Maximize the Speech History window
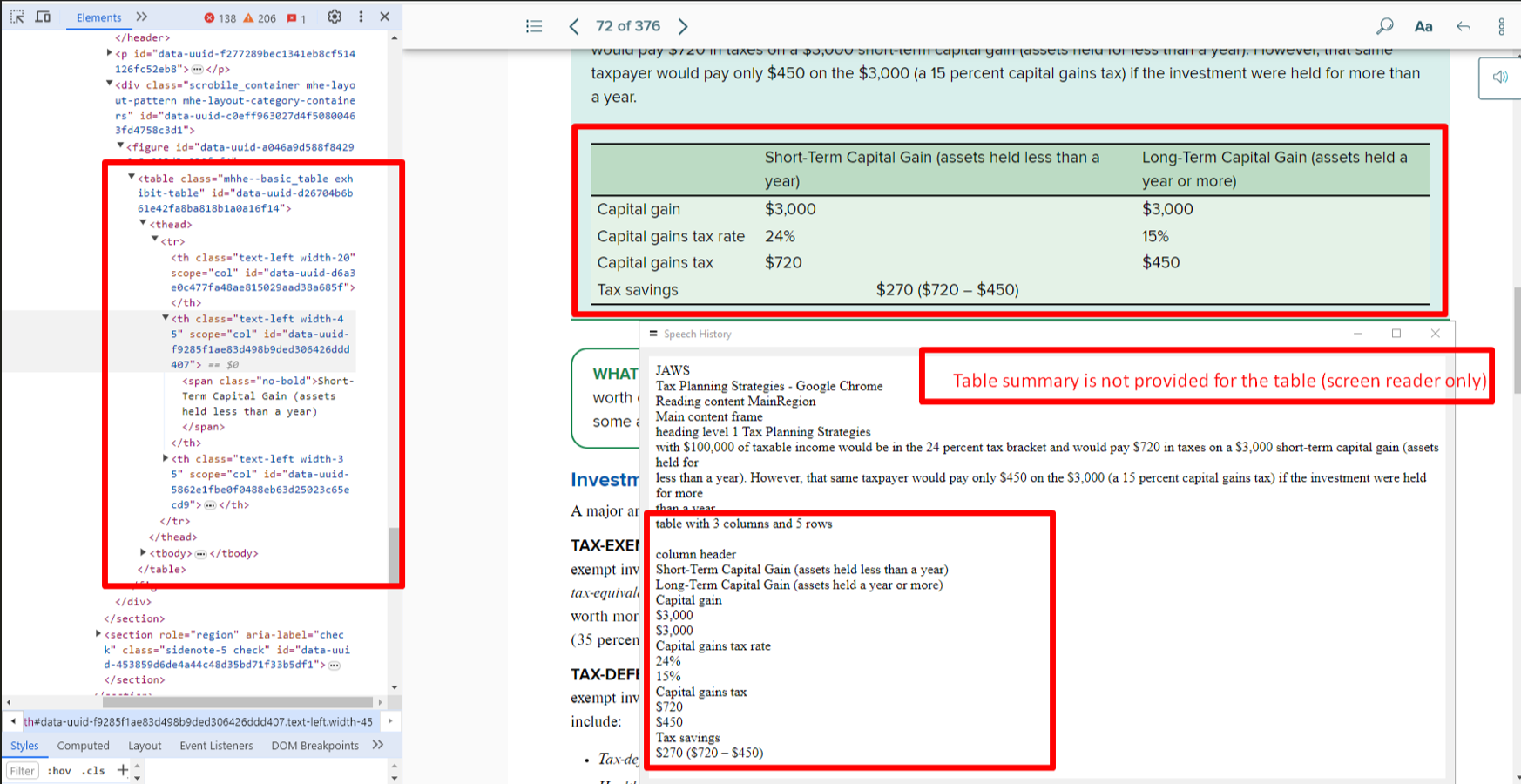The width and height of the screenshot is (1521, 784). tap(1396, 334)
